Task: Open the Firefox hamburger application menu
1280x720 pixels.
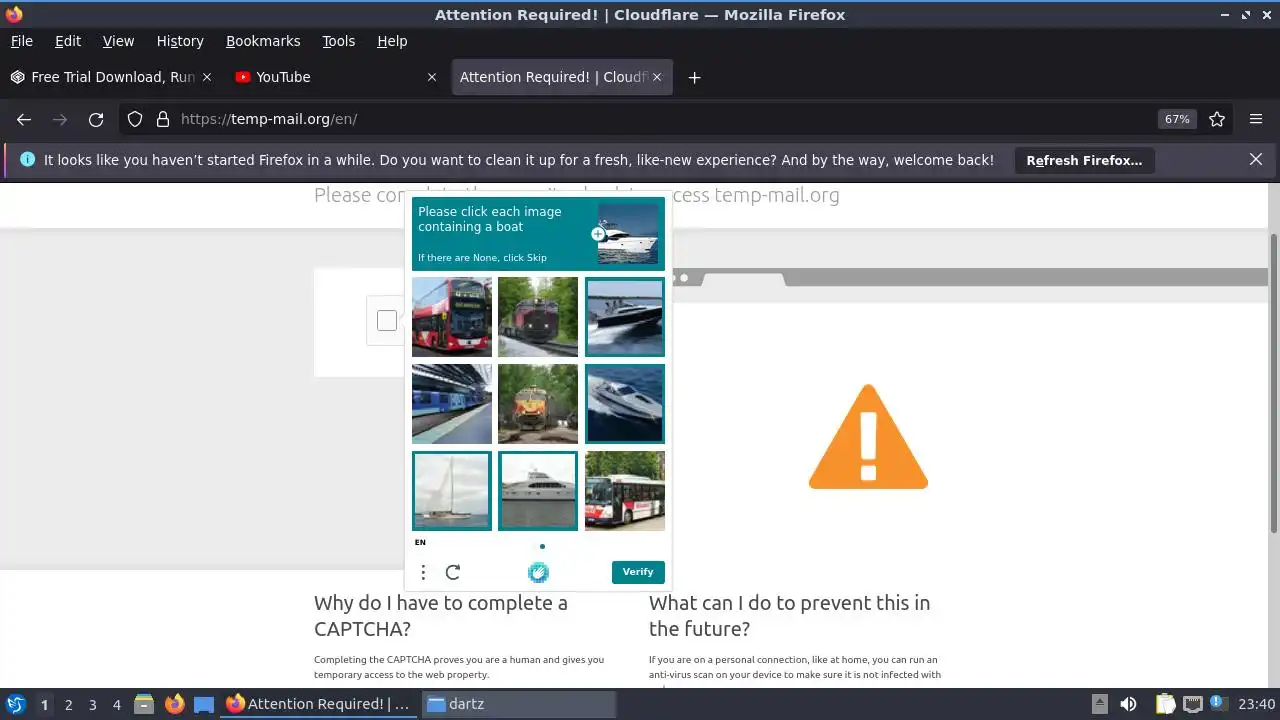Action: (1256, 119)
